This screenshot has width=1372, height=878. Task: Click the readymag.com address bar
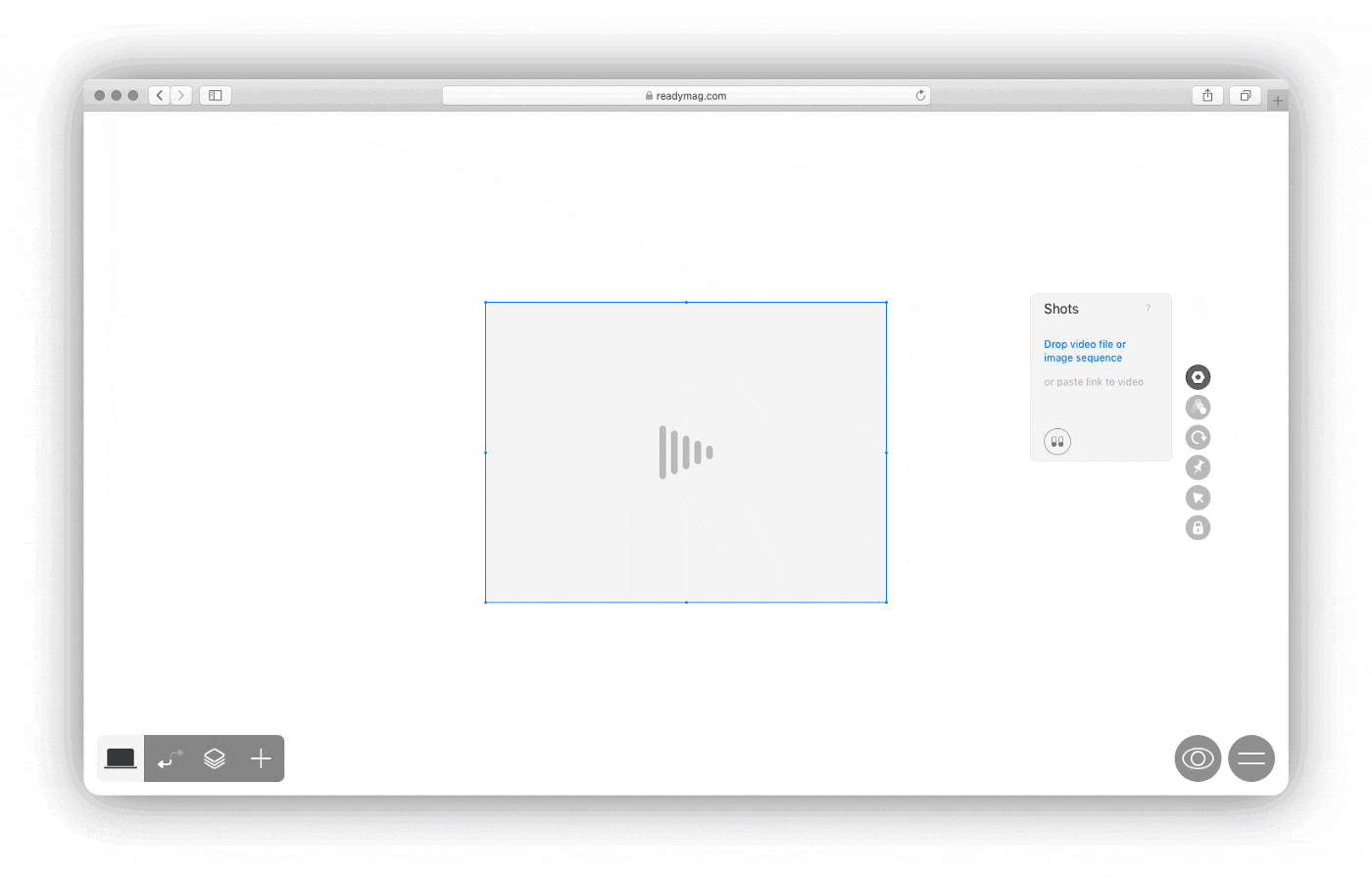click(686, 95)
